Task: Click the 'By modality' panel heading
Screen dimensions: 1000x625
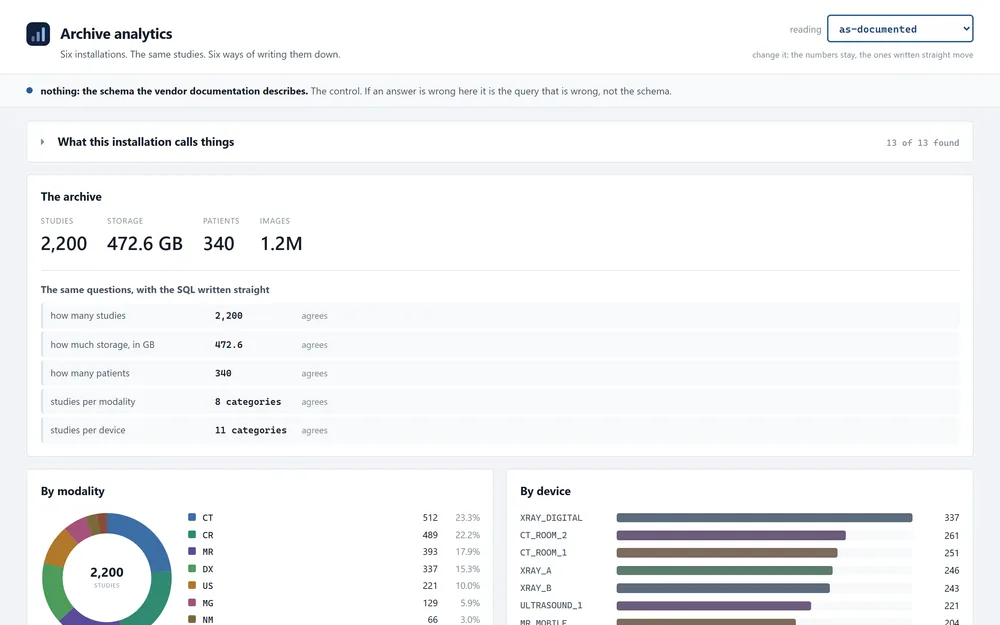Action: click(x=73, y=491)
